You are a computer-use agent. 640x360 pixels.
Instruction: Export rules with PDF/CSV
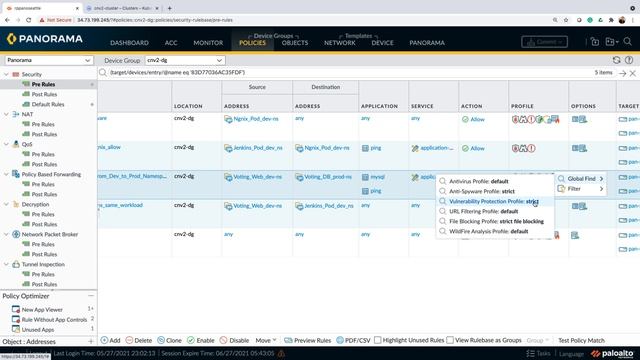pyautogui.click(x=353, y=340)
